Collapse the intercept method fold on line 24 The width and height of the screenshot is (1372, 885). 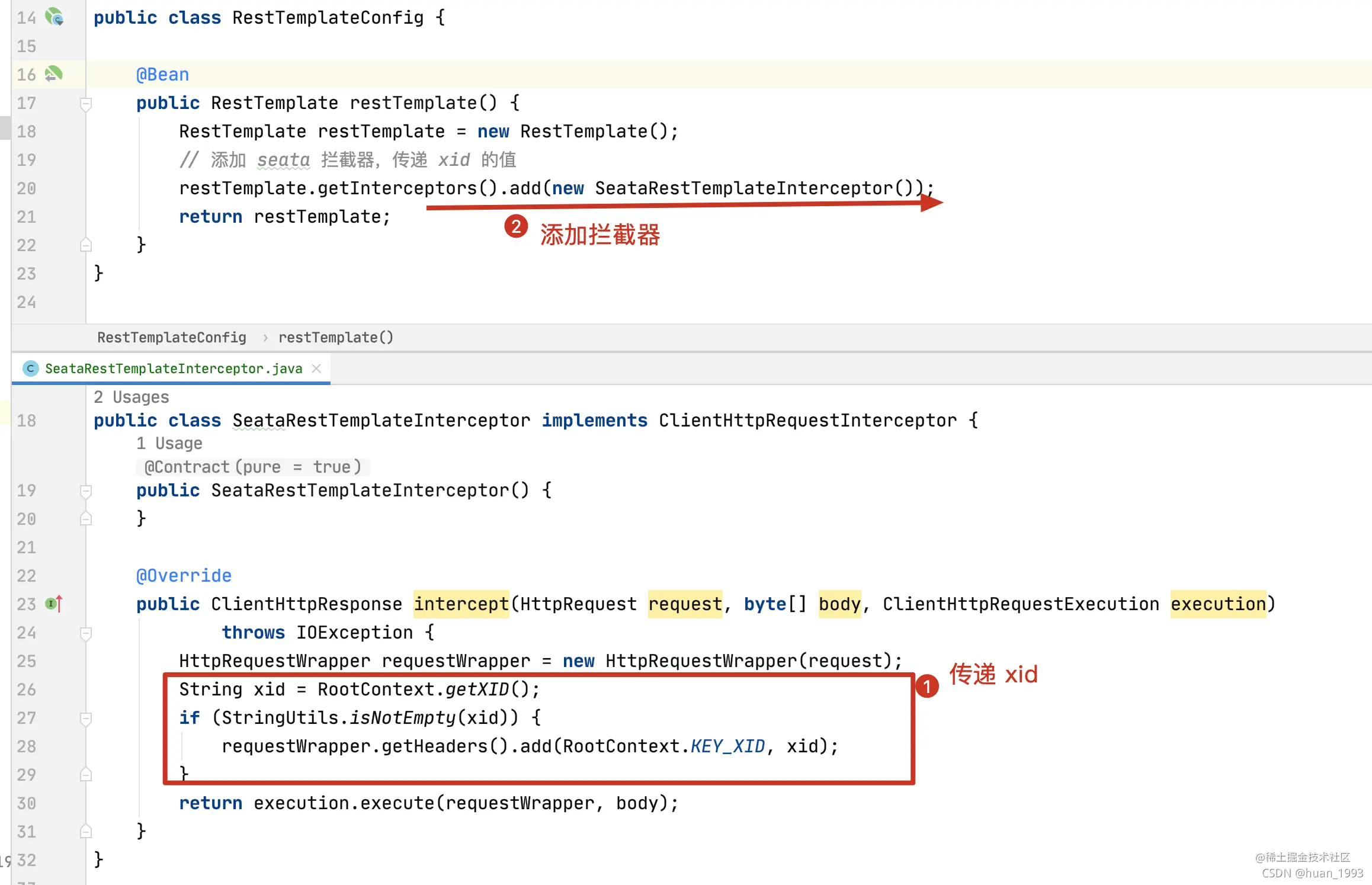point(86,633)
